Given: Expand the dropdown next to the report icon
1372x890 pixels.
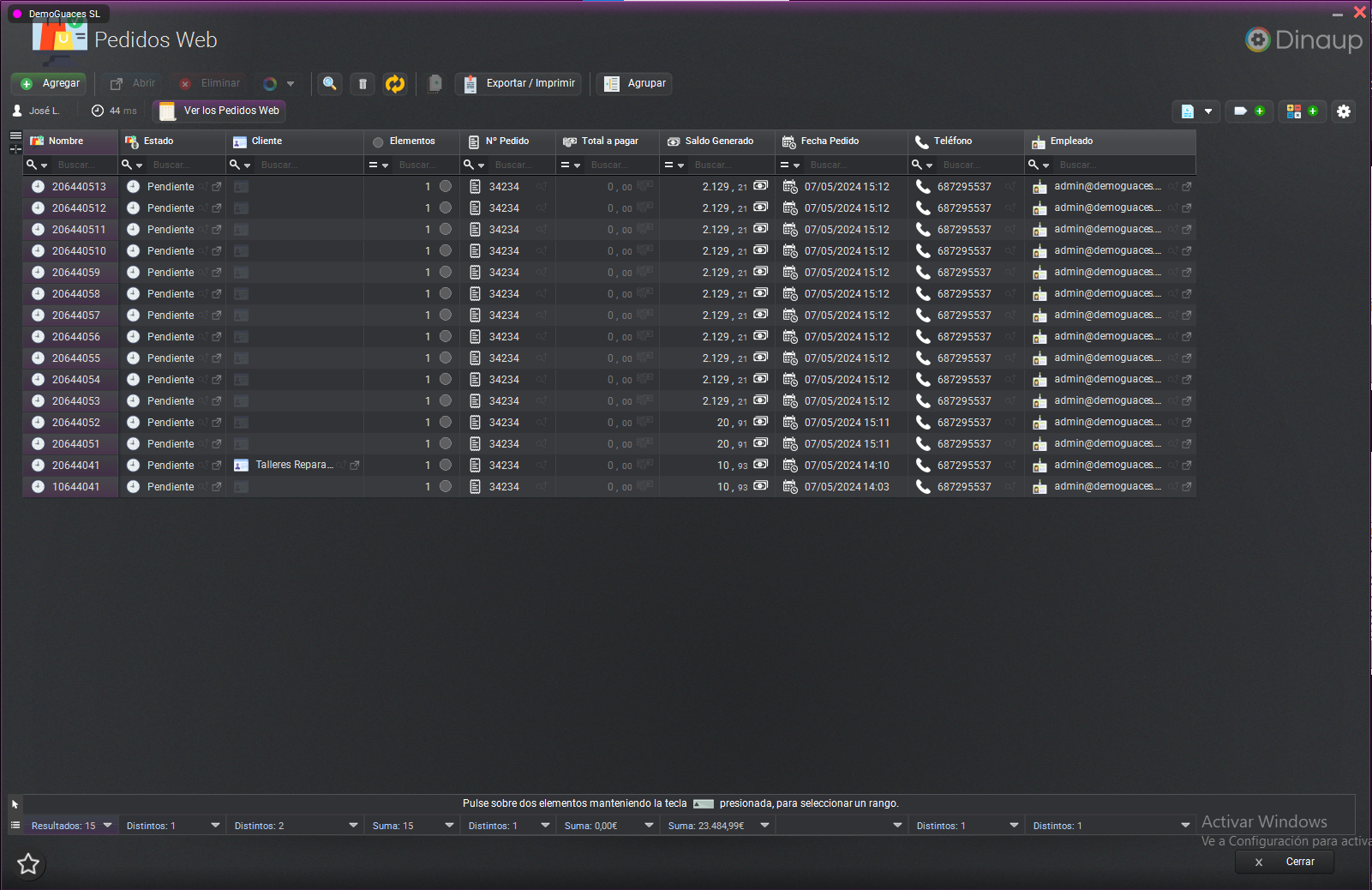Looking at the screenshot, I should click(1208, 111).
